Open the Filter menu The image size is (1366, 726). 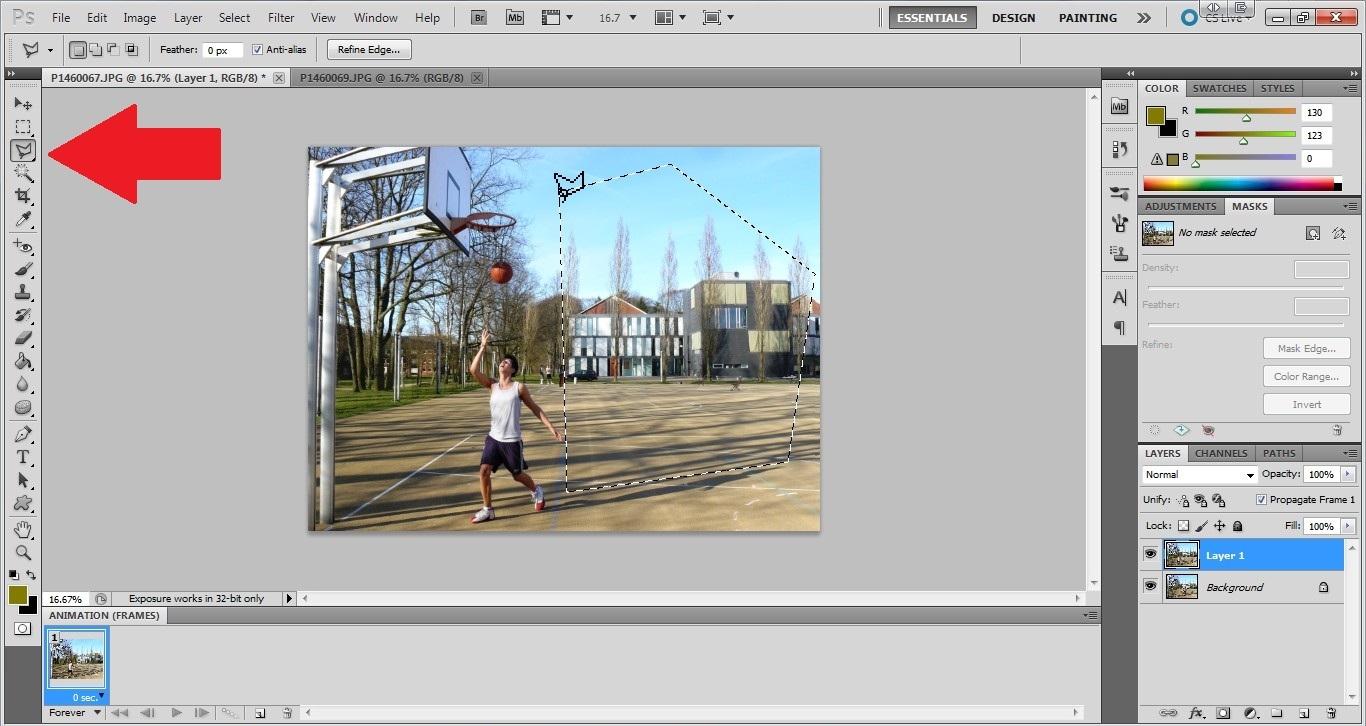pos(281,18)
